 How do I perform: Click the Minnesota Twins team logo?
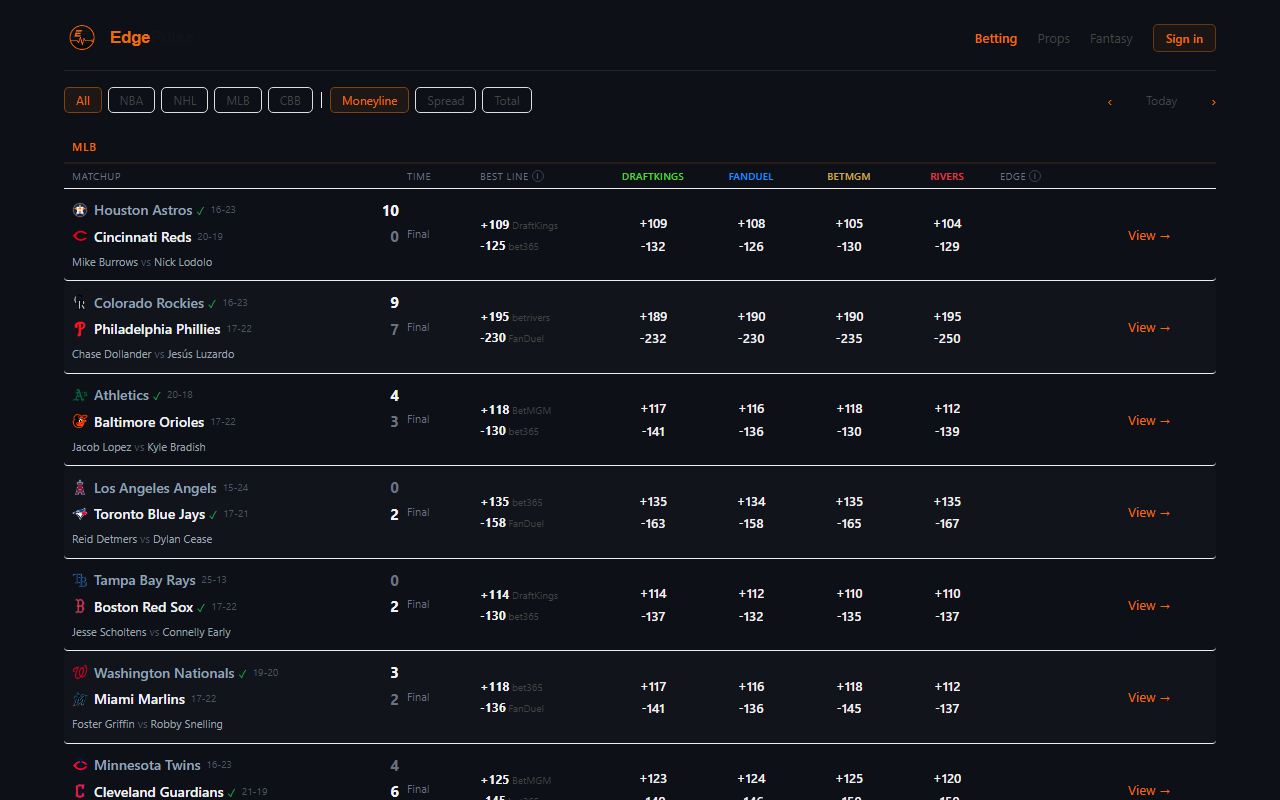coord(80,765)
